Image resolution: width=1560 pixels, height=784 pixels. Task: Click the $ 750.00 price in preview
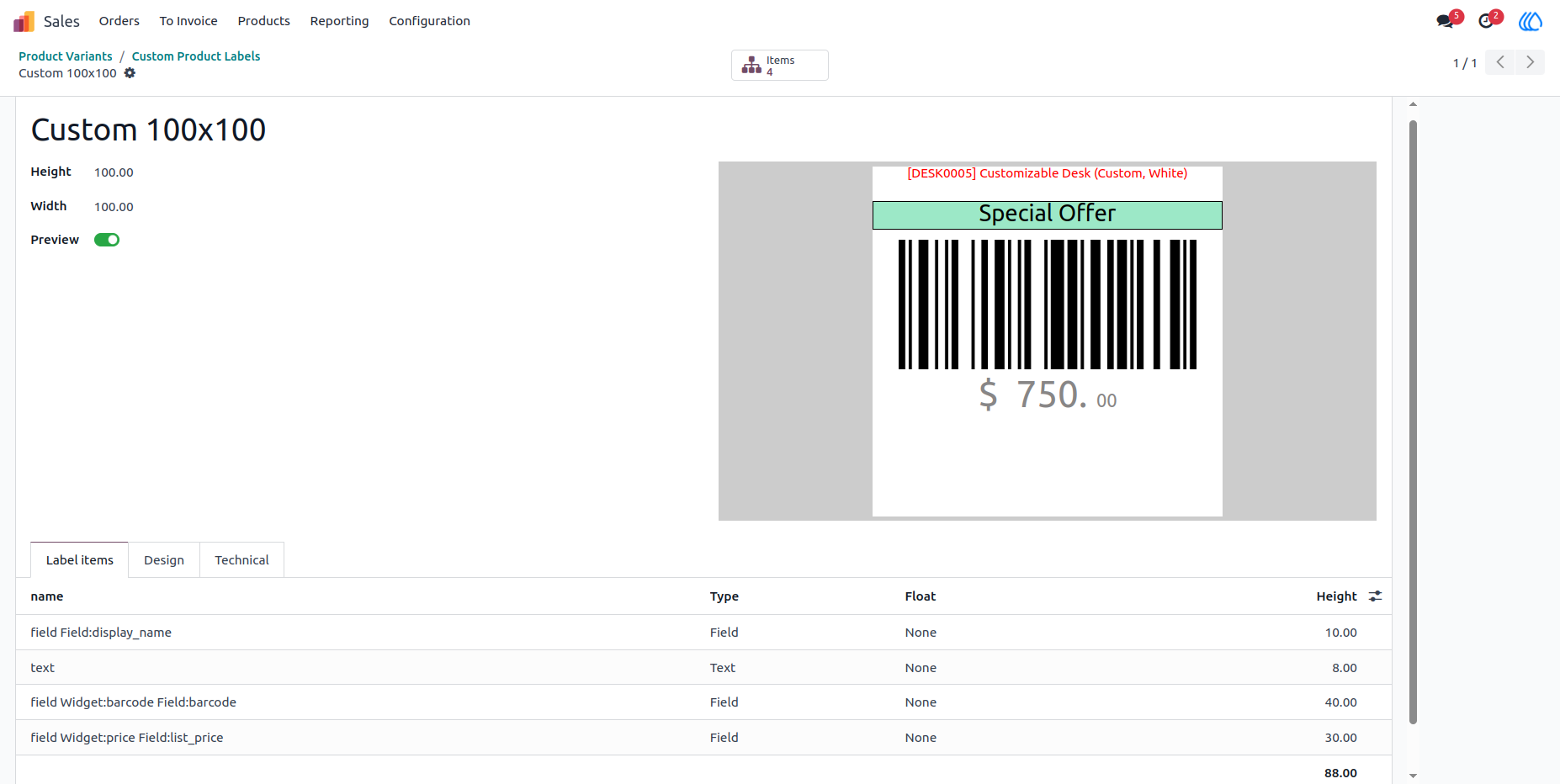point(1048,395)
